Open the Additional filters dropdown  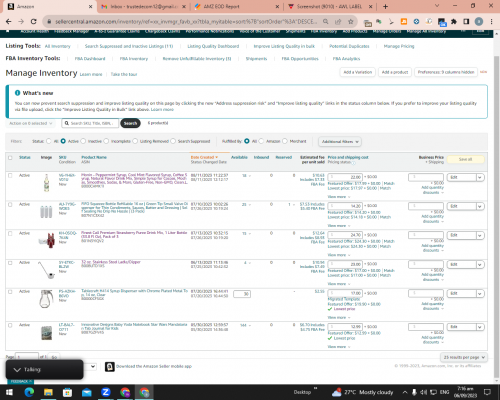(x=340, y=142)
